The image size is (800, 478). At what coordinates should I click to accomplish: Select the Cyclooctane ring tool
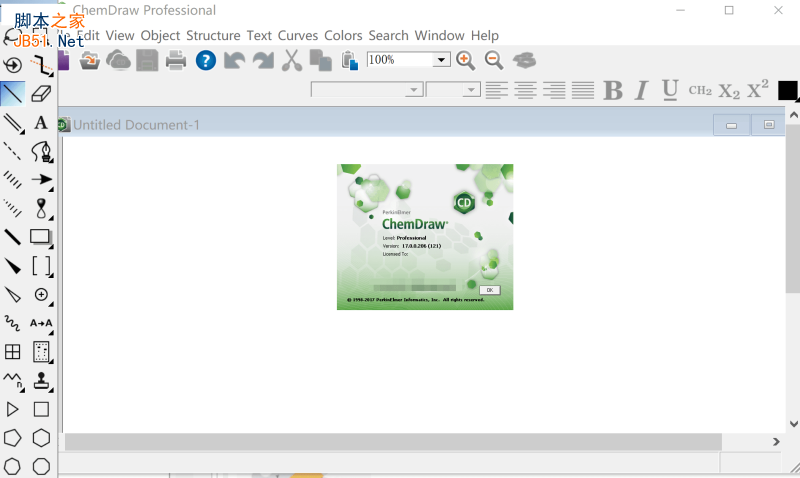[41, 466]
